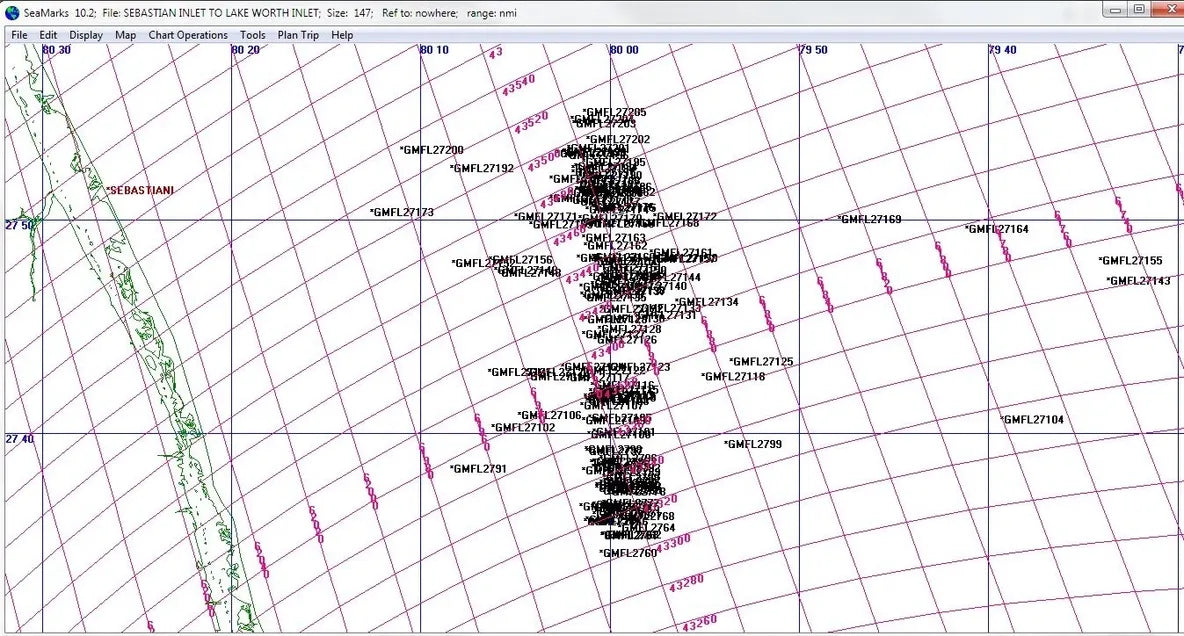This screenshot has height=636, width=1184.
Task: Select waypoint GMFL27106
Action: coord(550,415)
